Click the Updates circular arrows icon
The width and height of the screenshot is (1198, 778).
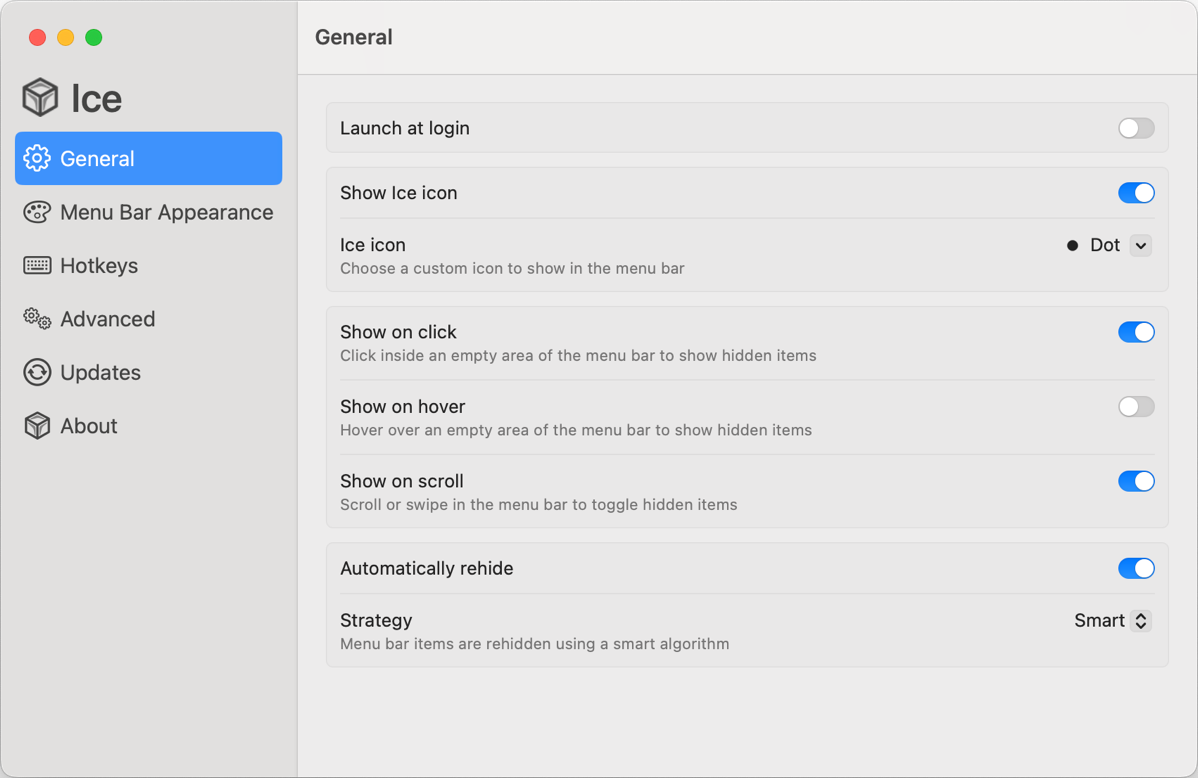[x=37, y=372]
